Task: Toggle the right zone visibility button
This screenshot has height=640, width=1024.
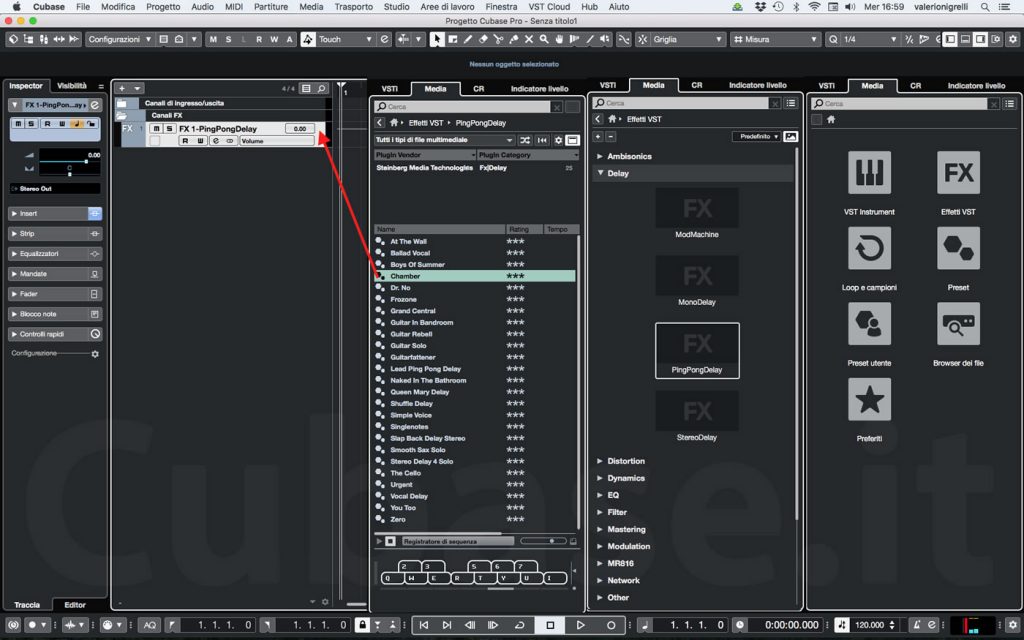Action: 980,39
